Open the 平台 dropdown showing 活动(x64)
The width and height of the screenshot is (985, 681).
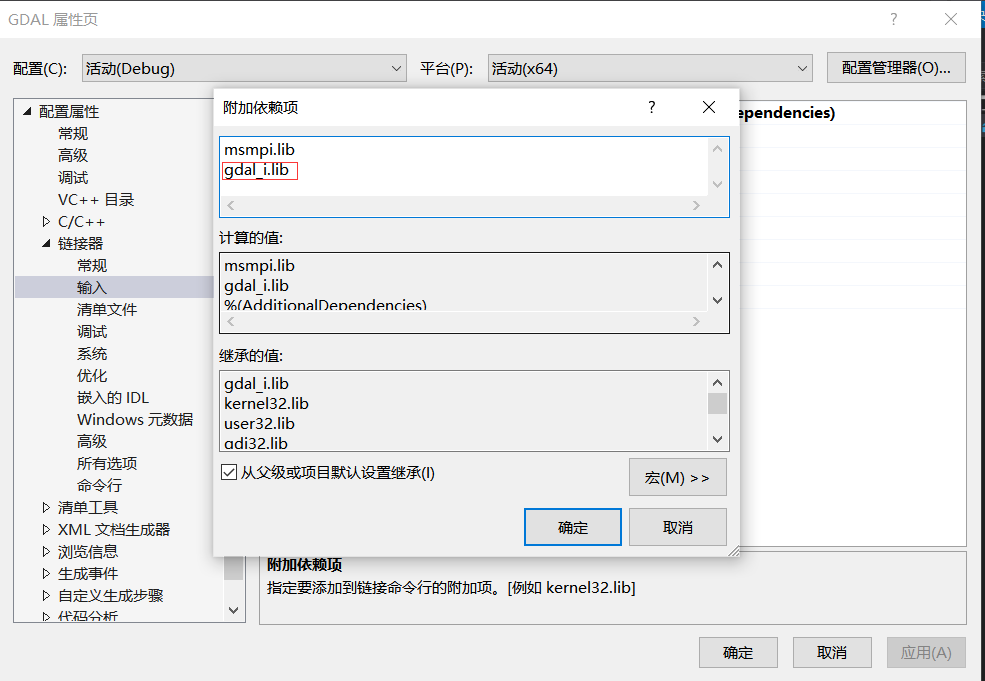pos(648,67)
